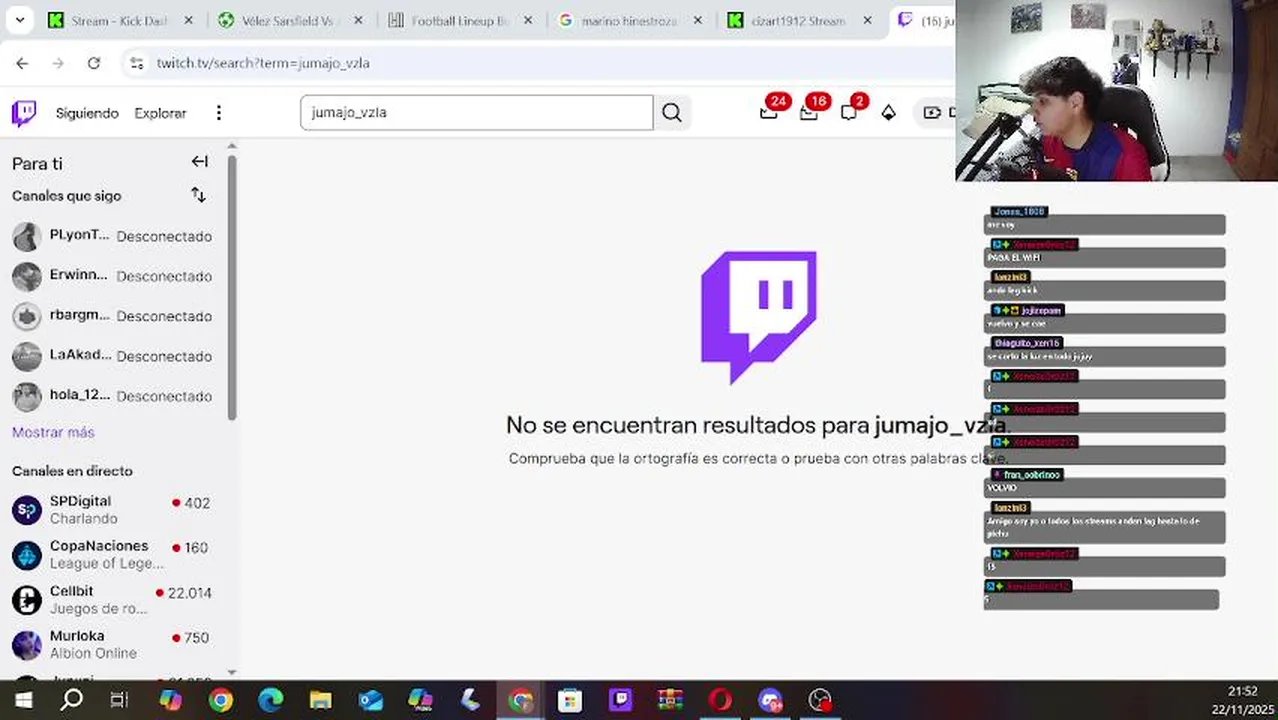This screenshot has height=720, width=1278.
Task: Close the cizart1912 Stream tab
Action: [868, 20]
